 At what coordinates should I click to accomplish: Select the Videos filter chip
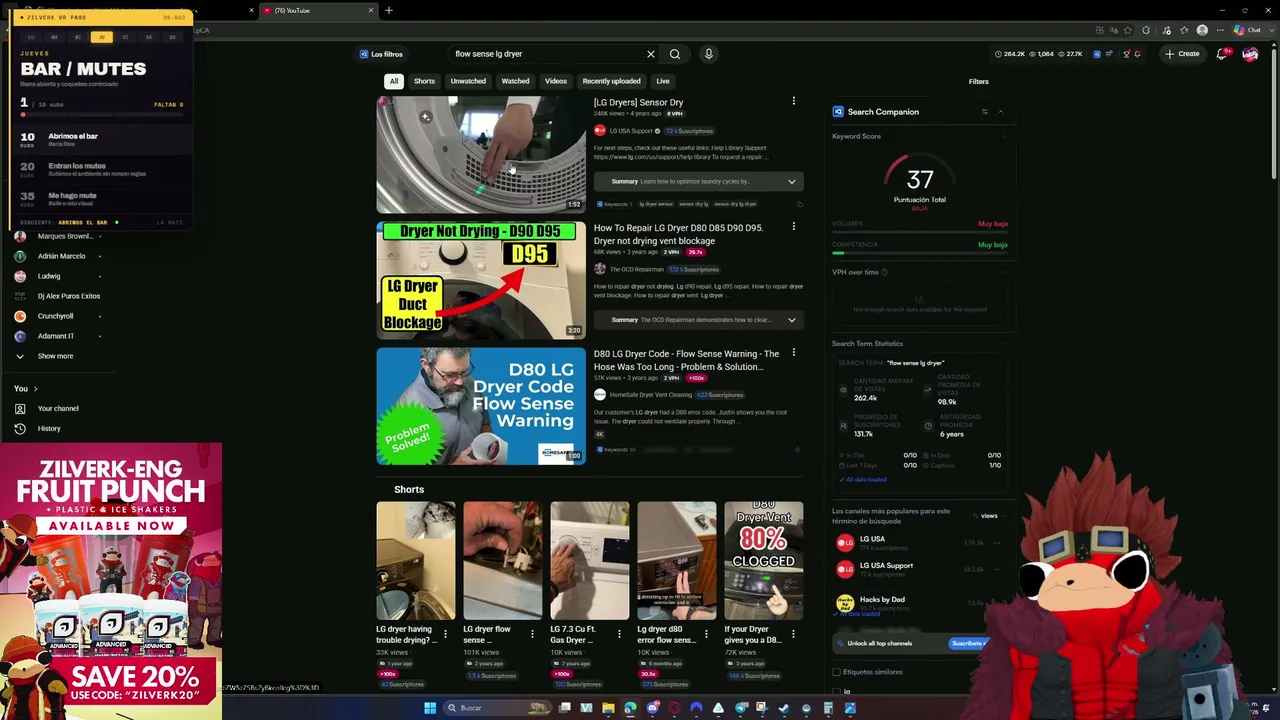(x=556, y=81)
